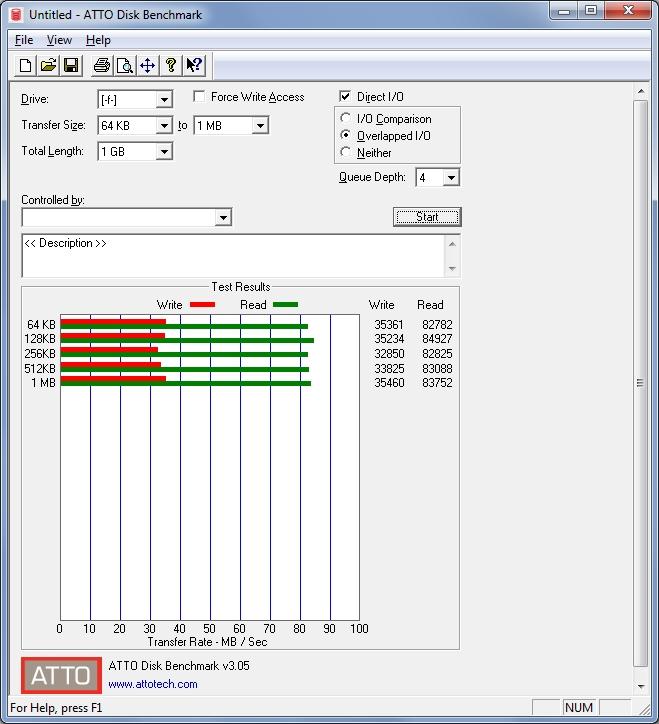Click the Start benchmark button
The image size is (659, 724).
pyautogui.click(x=427, y=217)
